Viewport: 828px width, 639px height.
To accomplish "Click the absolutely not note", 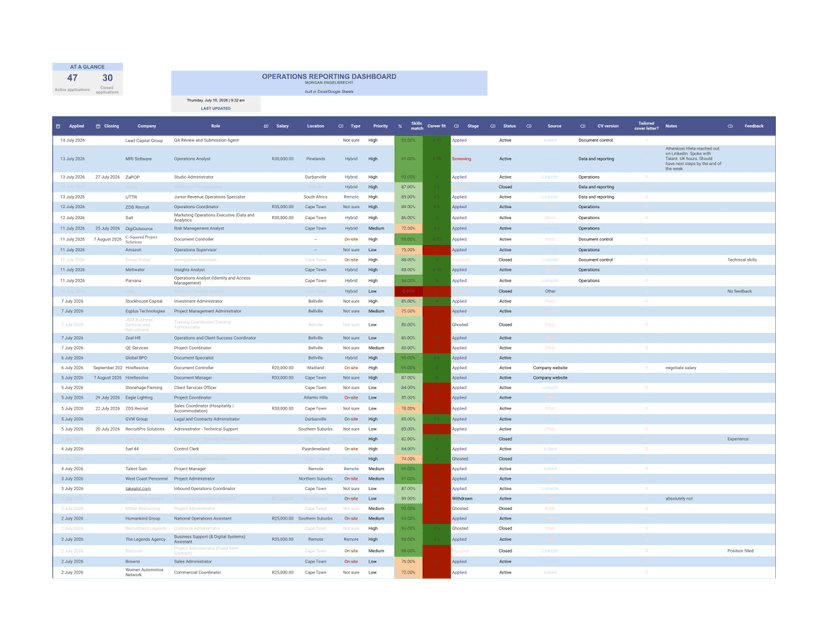I will [679, 499].
